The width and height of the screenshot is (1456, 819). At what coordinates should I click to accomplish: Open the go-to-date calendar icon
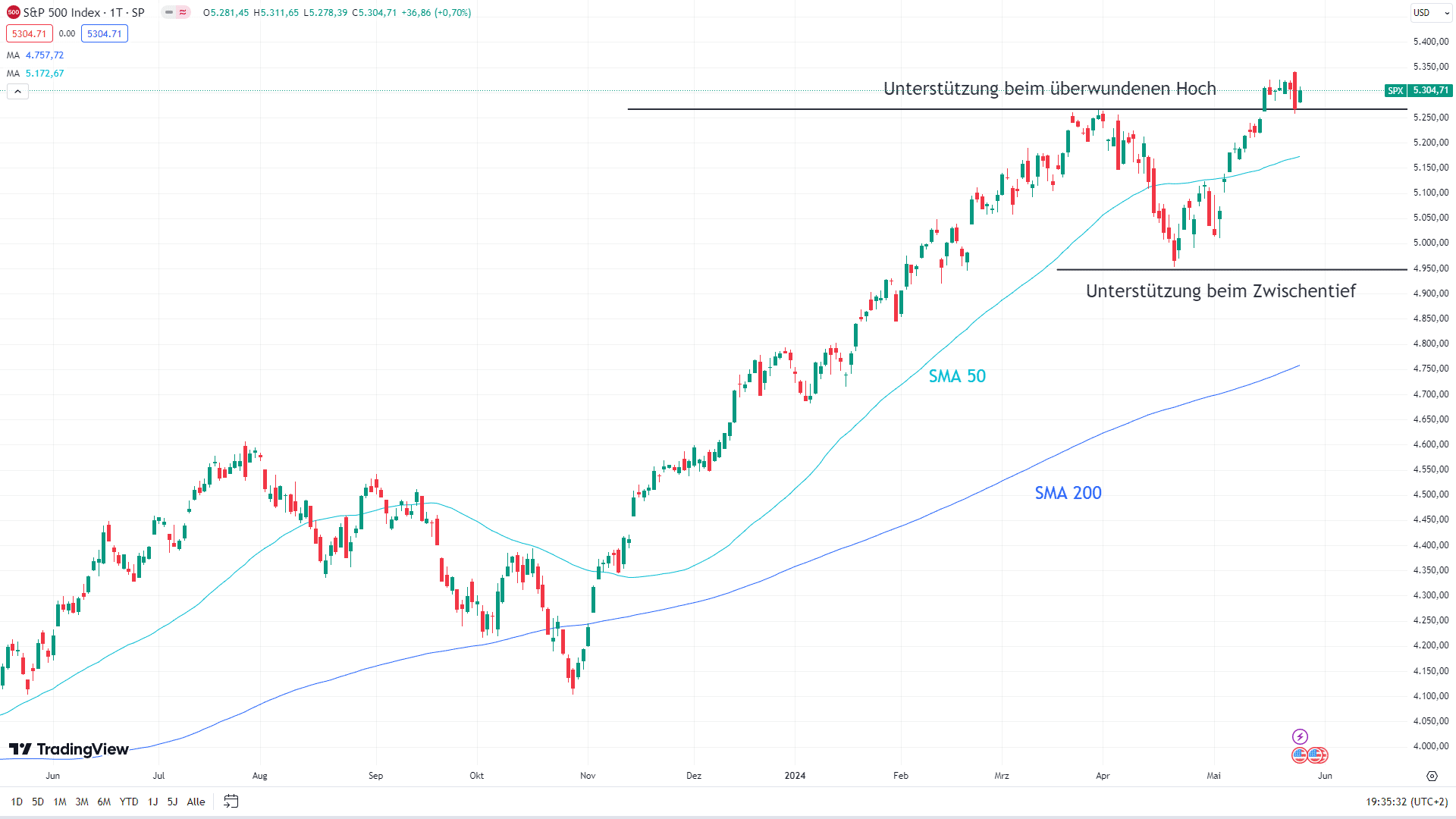pos(231,801)
